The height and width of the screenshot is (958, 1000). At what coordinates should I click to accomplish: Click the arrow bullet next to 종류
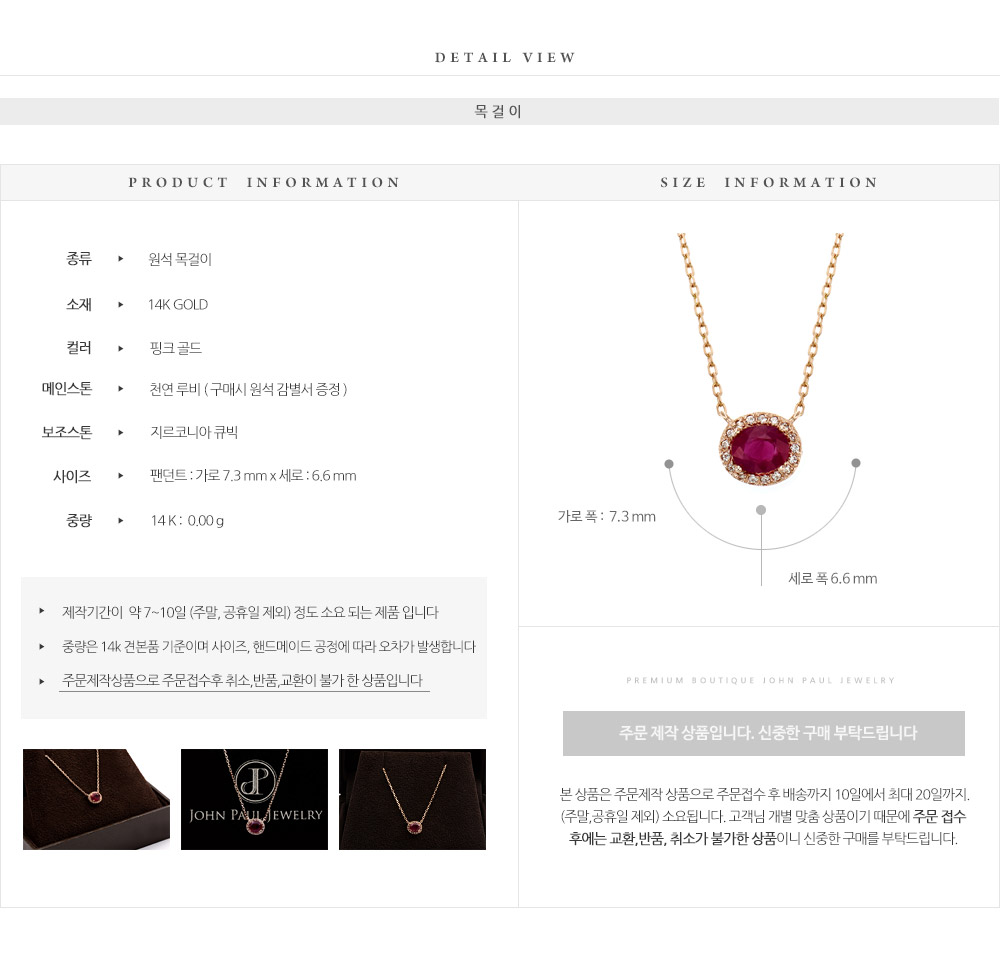click(121, 258)
